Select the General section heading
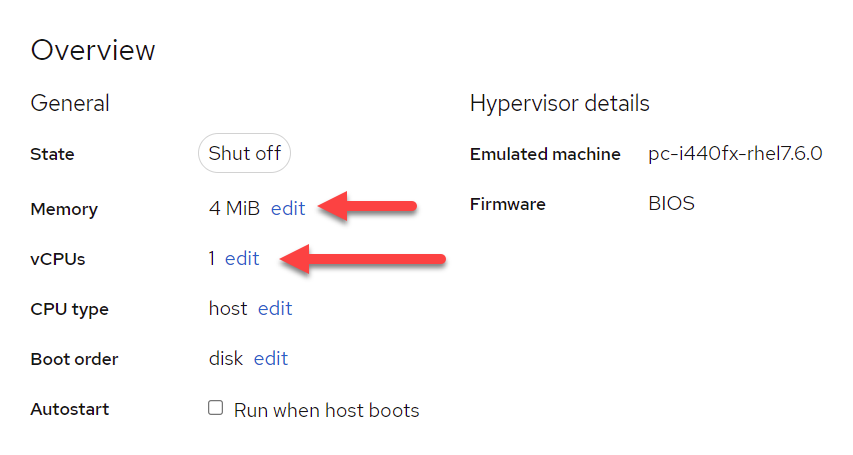The image size is (853, 455). pyautogui.click(x=70, y=103)
